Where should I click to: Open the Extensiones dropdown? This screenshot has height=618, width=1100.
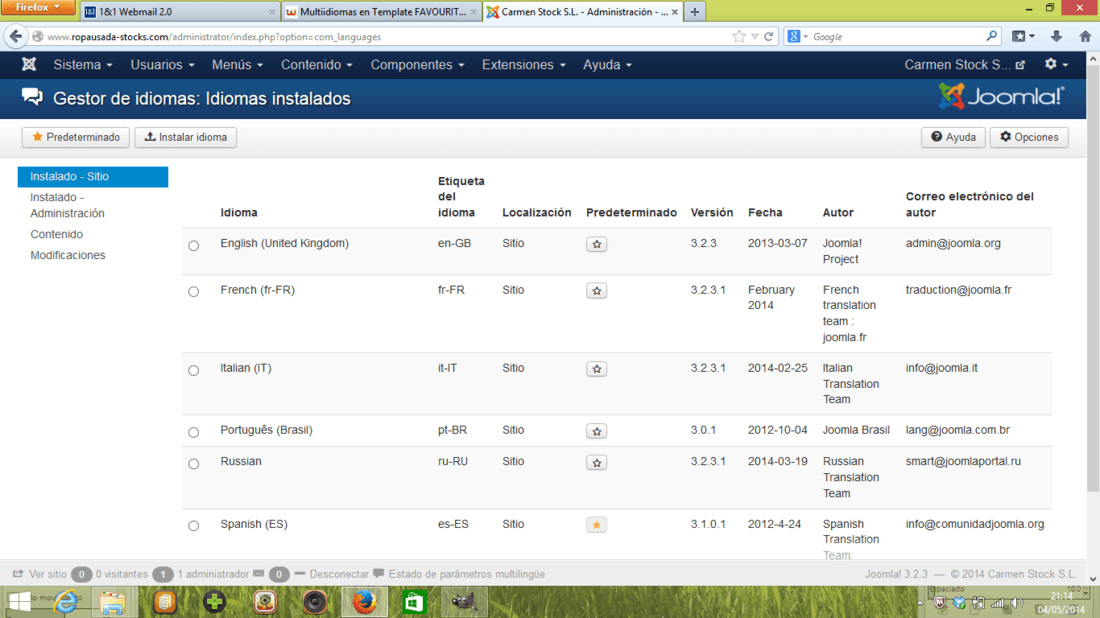tap(523, 65)
